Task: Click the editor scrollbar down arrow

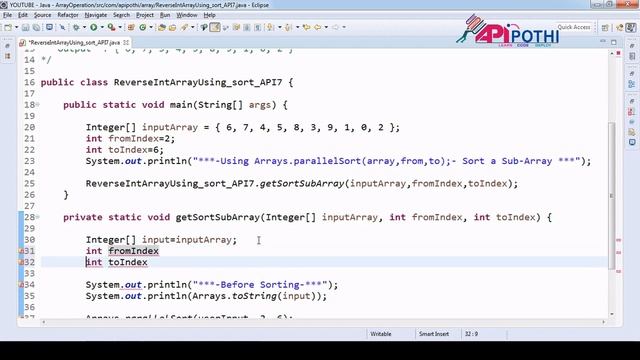Action: click(x=611, y=314)
